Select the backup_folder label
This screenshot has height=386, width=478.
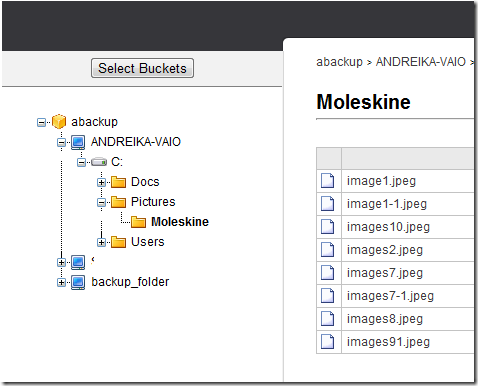[x=130, y=282]
